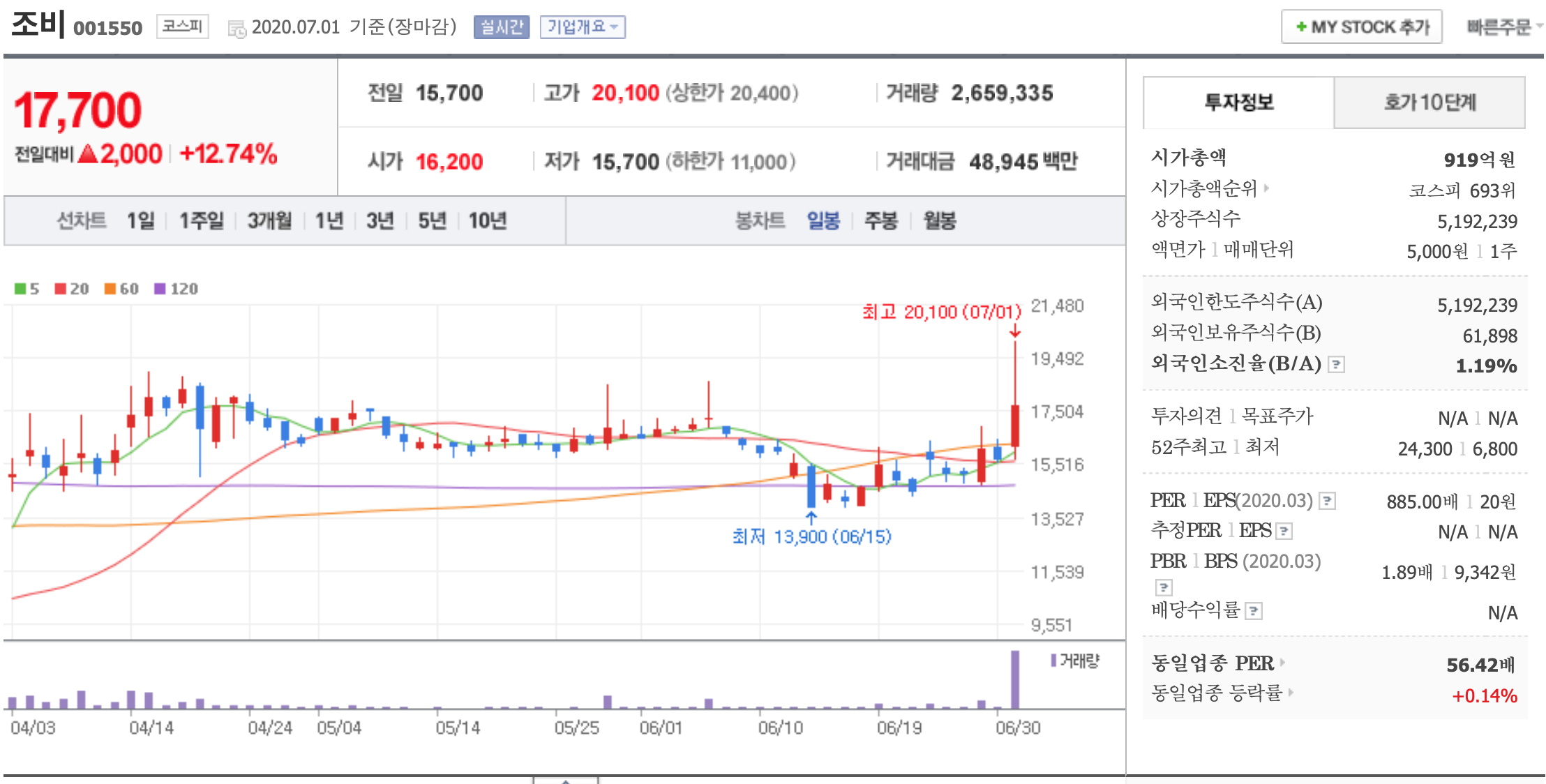This screenshot has height=784, width=1546.
Task: Click the 거래량 value 2,659,335
Action: [x=1002, y=93]
